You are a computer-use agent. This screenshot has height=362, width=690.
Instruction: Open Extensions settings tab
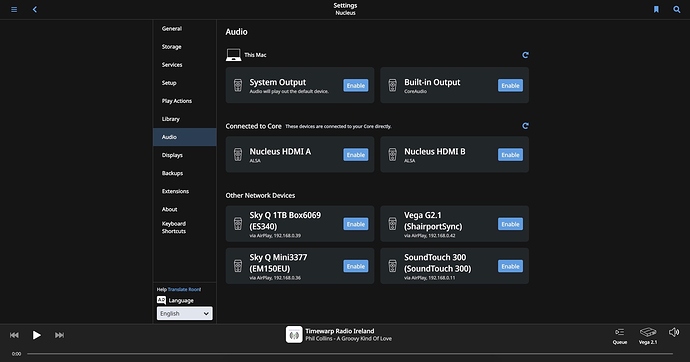pyautogui.click(x=184, y=191)
